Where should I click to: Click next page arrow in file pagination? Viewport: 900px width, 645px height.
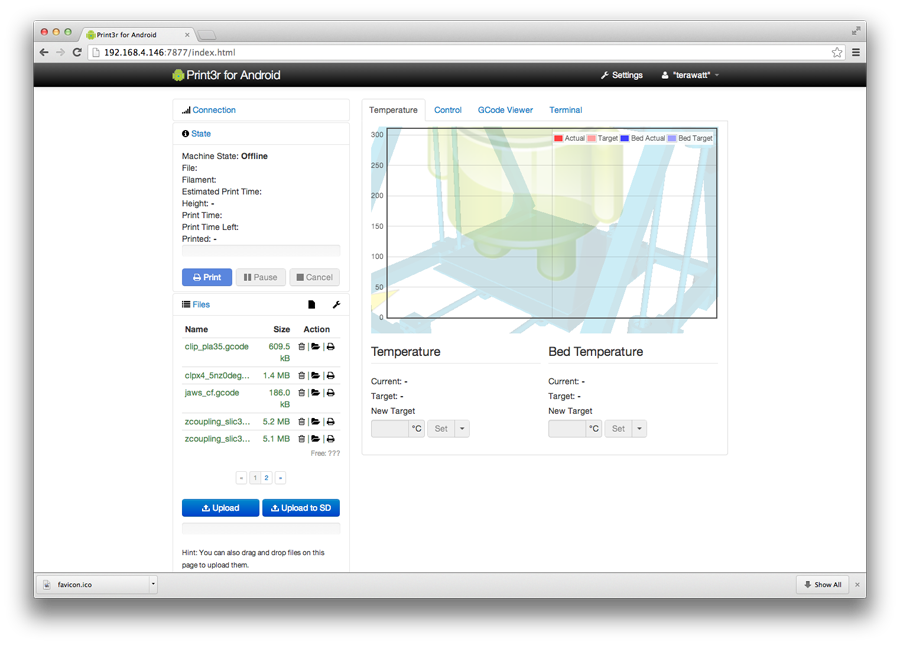[x=280, y=477]
